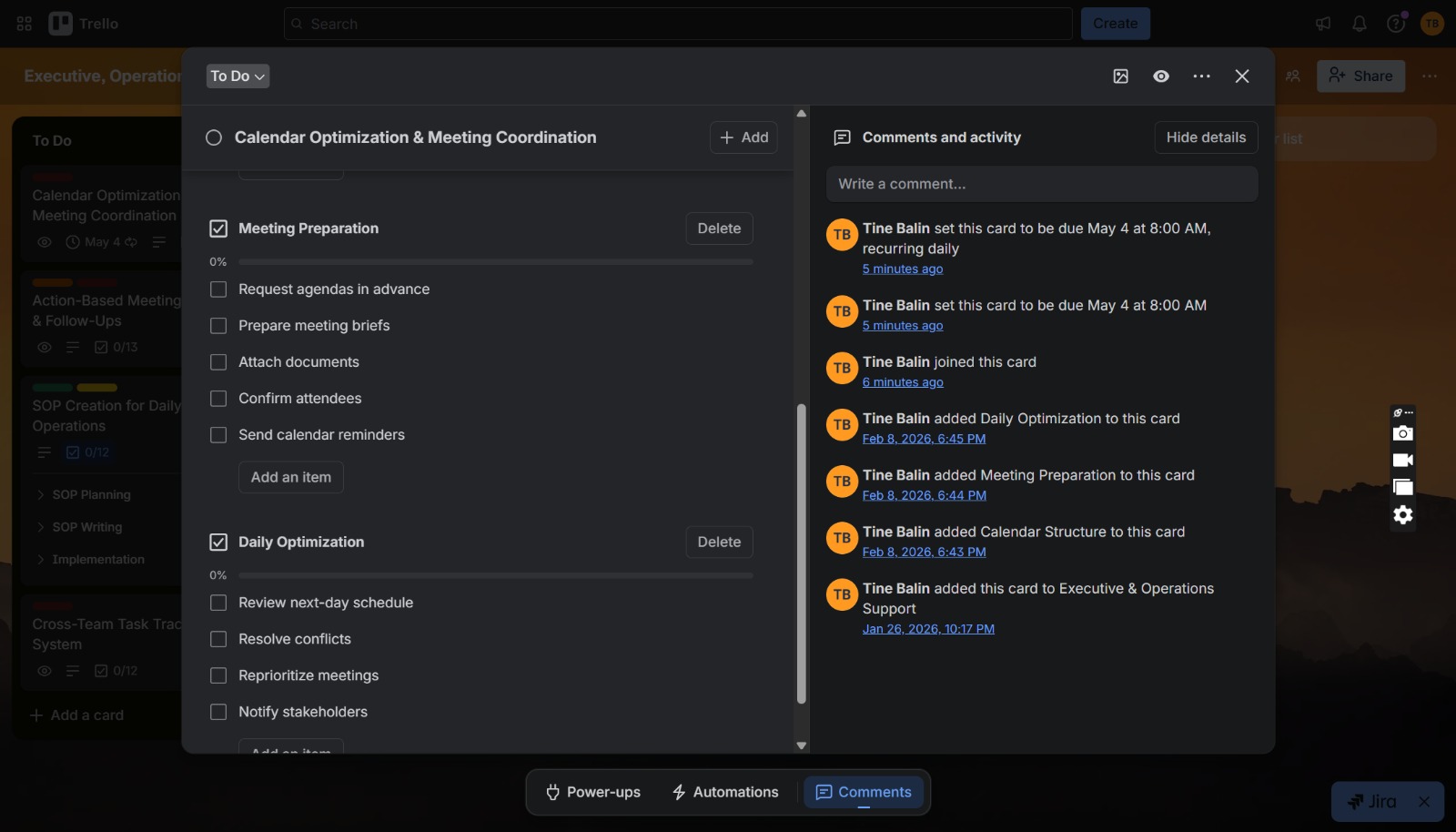Viewport: 1456px width, 832px height.
Task: Open the card's three-dot actions menu
Action: click(x=1202, y=76)
